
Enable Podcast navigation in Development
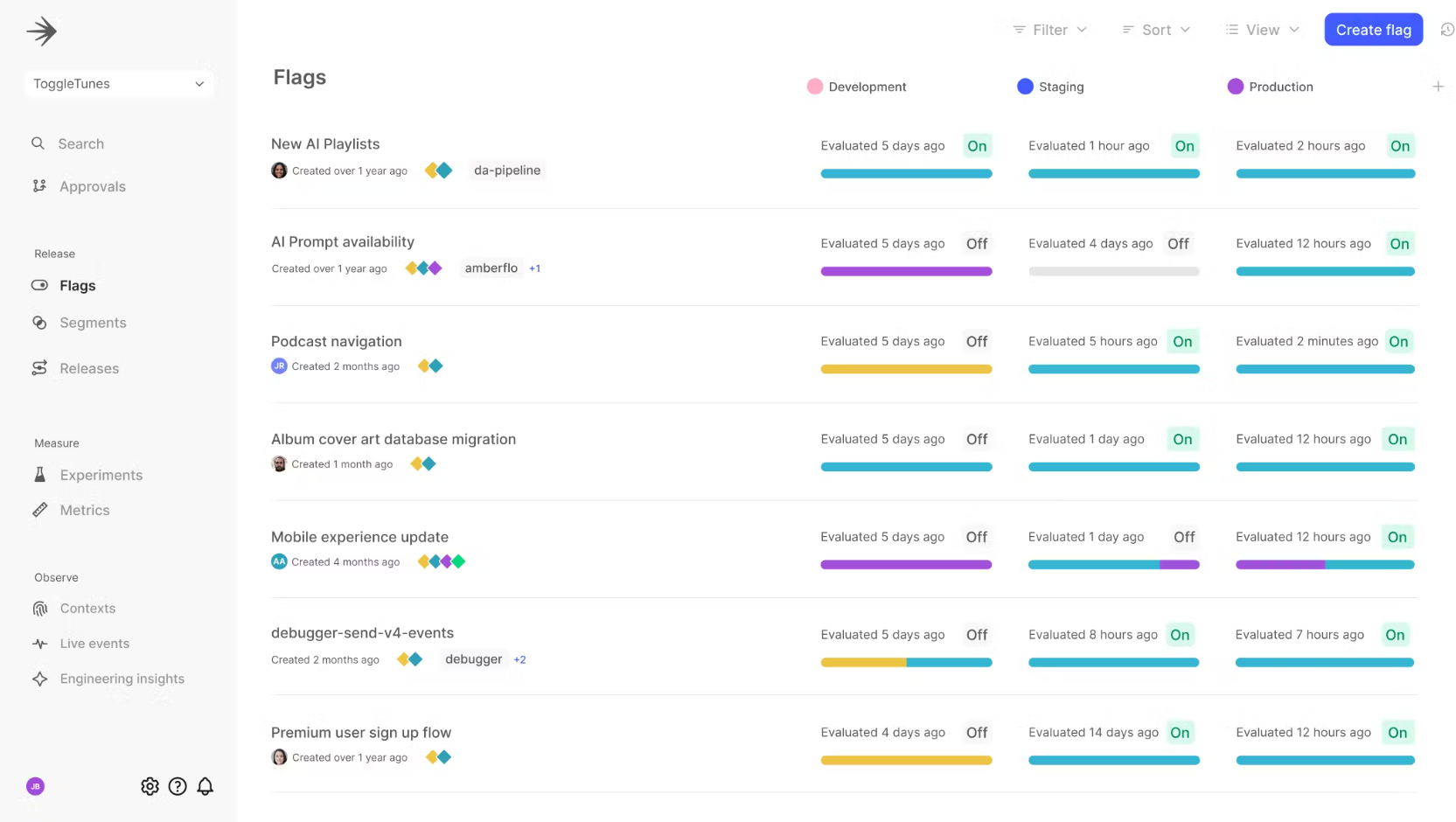pos(977,341)
